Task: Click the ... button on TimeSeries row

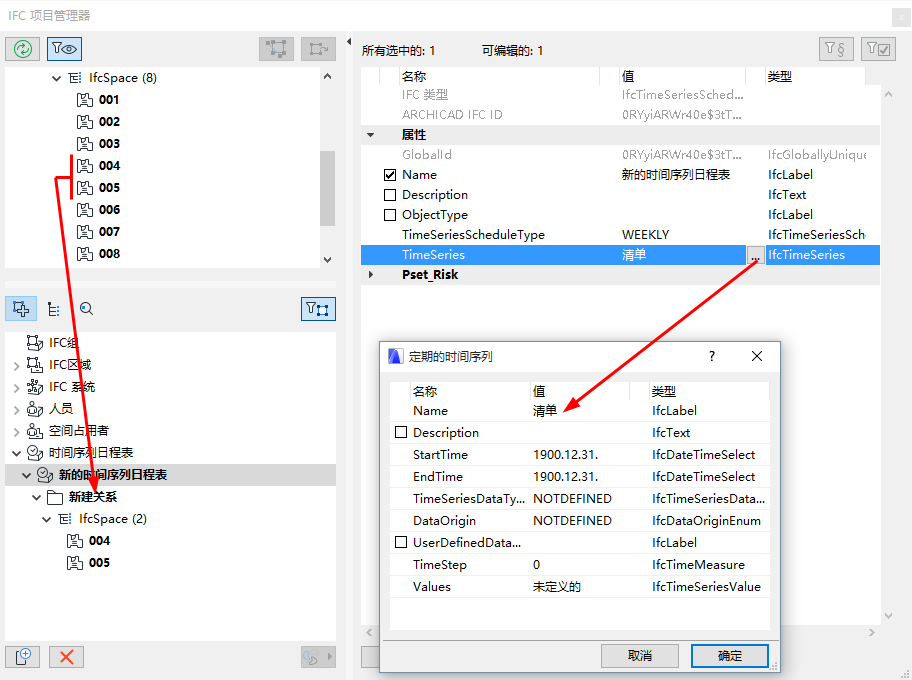Action: coord(755,255)
